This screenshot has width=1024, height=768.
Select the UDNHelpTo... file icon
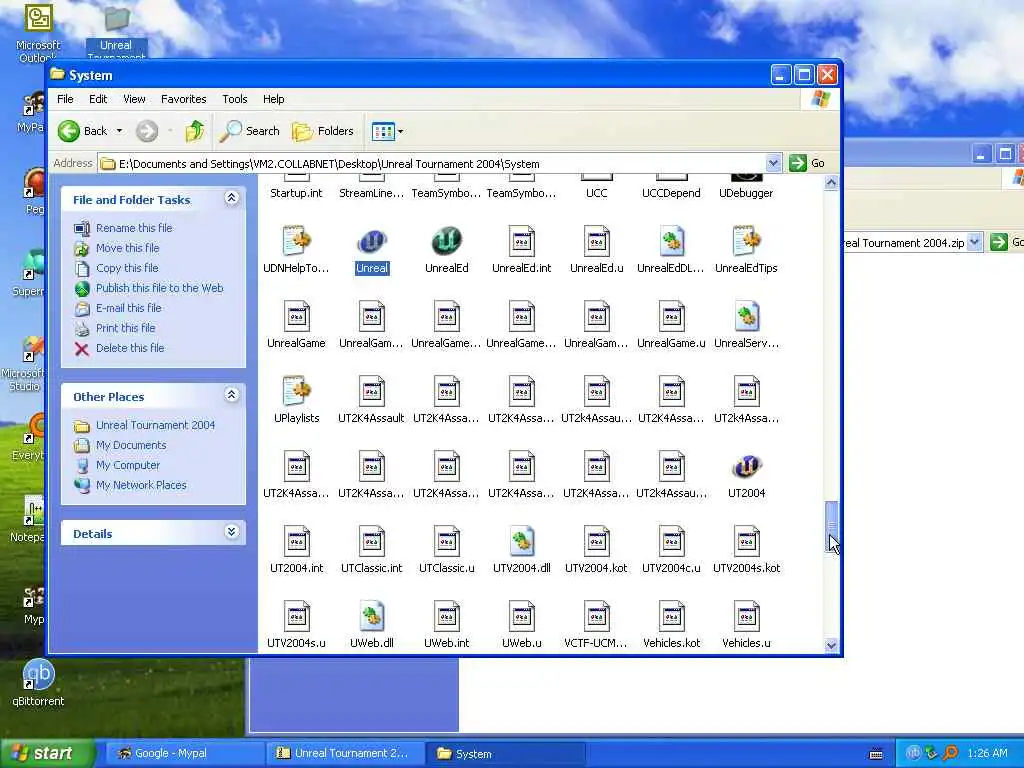(296, 242)
